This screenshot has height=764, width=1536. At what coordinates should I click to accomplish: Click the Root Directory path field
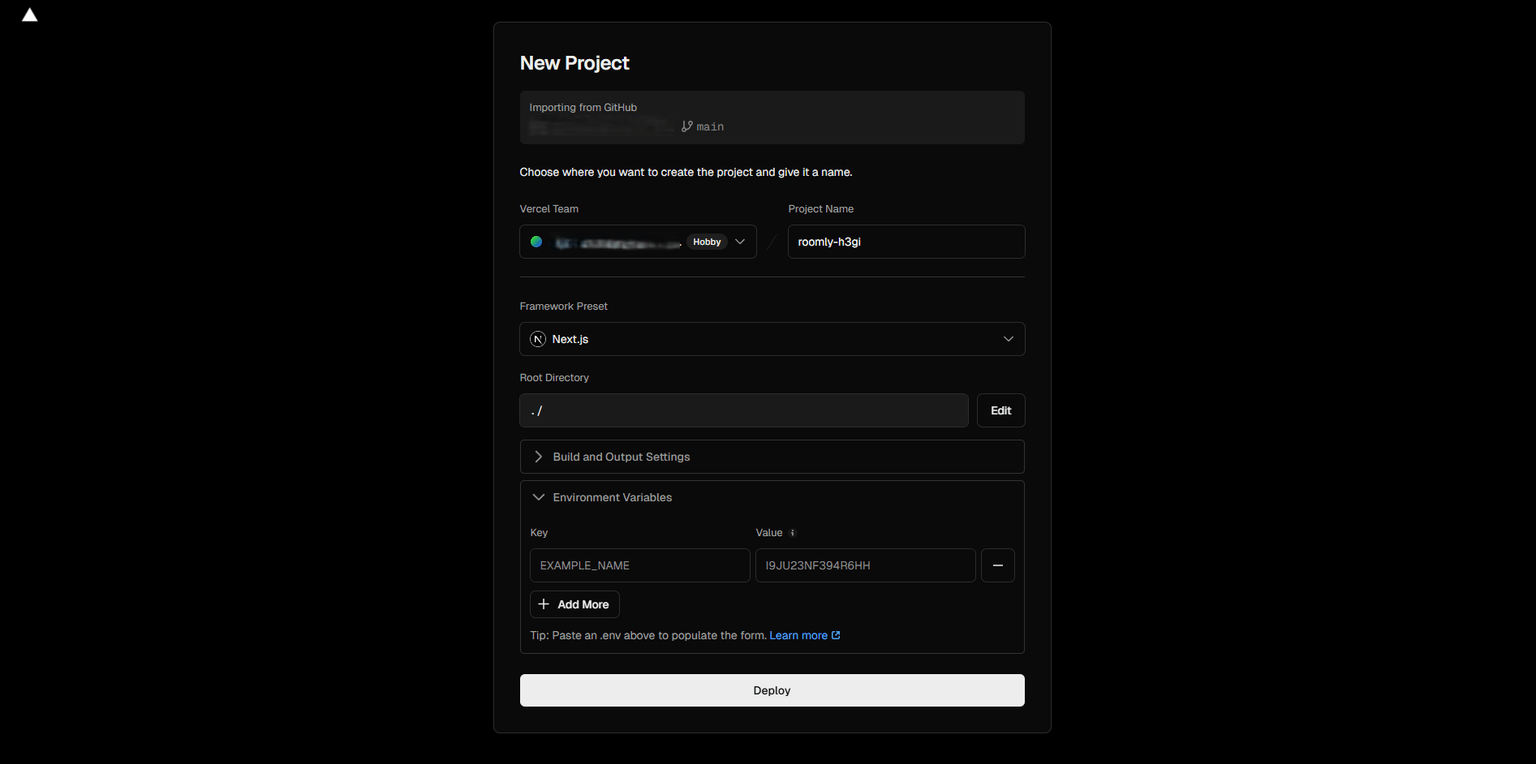(743, 411)
